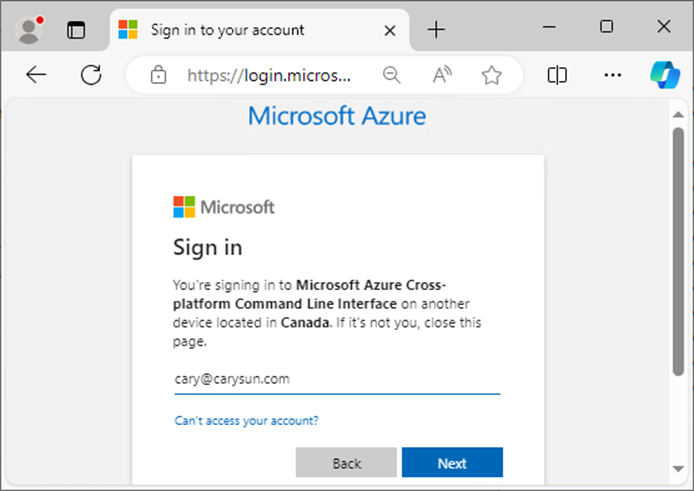
Task: Go back with the arrow icon
Action: point(36,74)
